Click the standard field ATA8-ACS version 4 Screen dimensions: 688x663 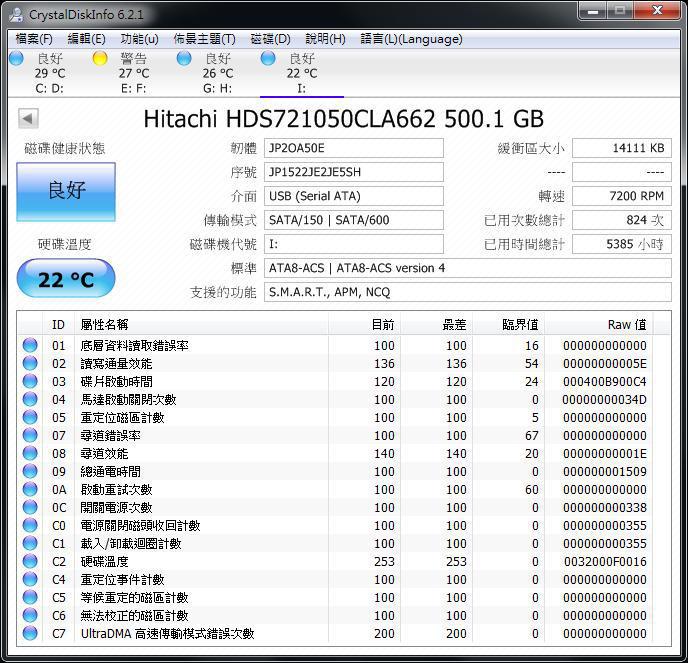point(467,268)
